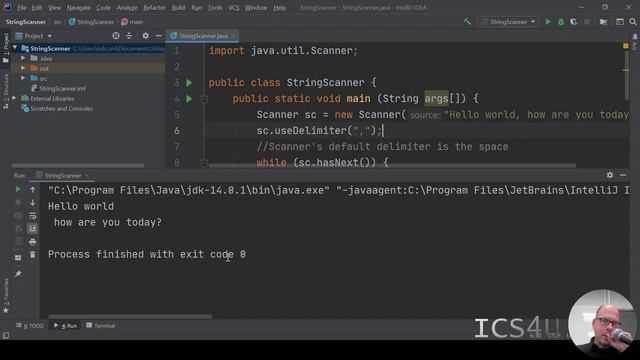Toggle tool window buttons corner icon
This screenshot has height=360, width=640.
click(x=6, y=336)
